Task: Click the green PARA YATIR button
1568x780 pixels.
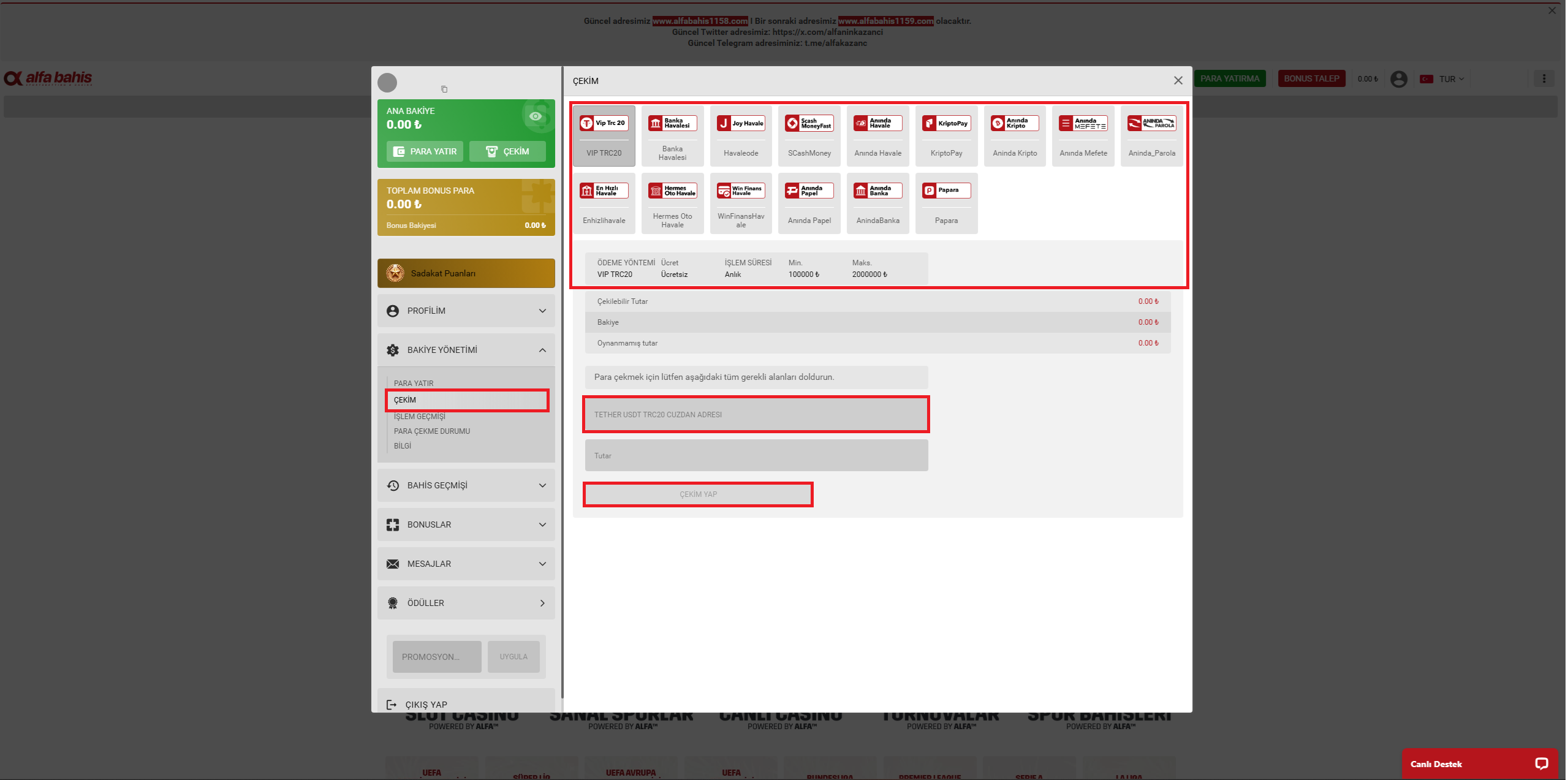Action: (425, 151)
